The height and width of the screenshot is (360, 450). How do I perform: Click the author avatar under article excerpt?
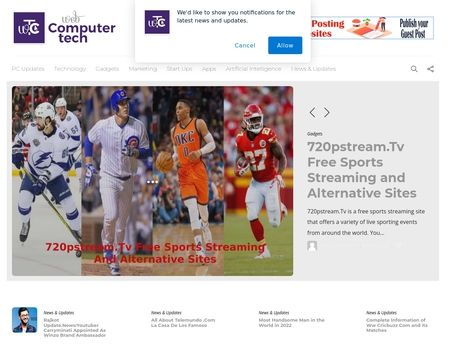[x=312, y=246]
